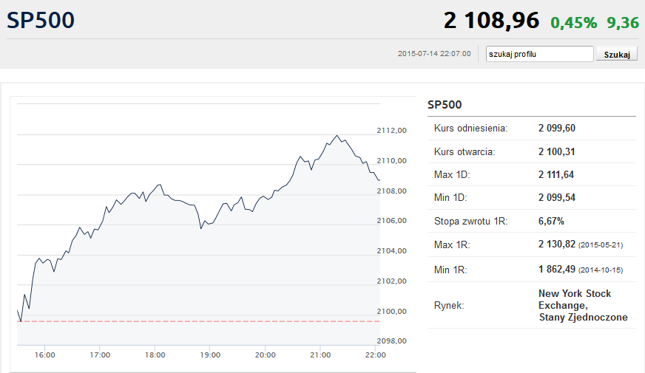Click the opening value 2 100,31

click(556, 152)
